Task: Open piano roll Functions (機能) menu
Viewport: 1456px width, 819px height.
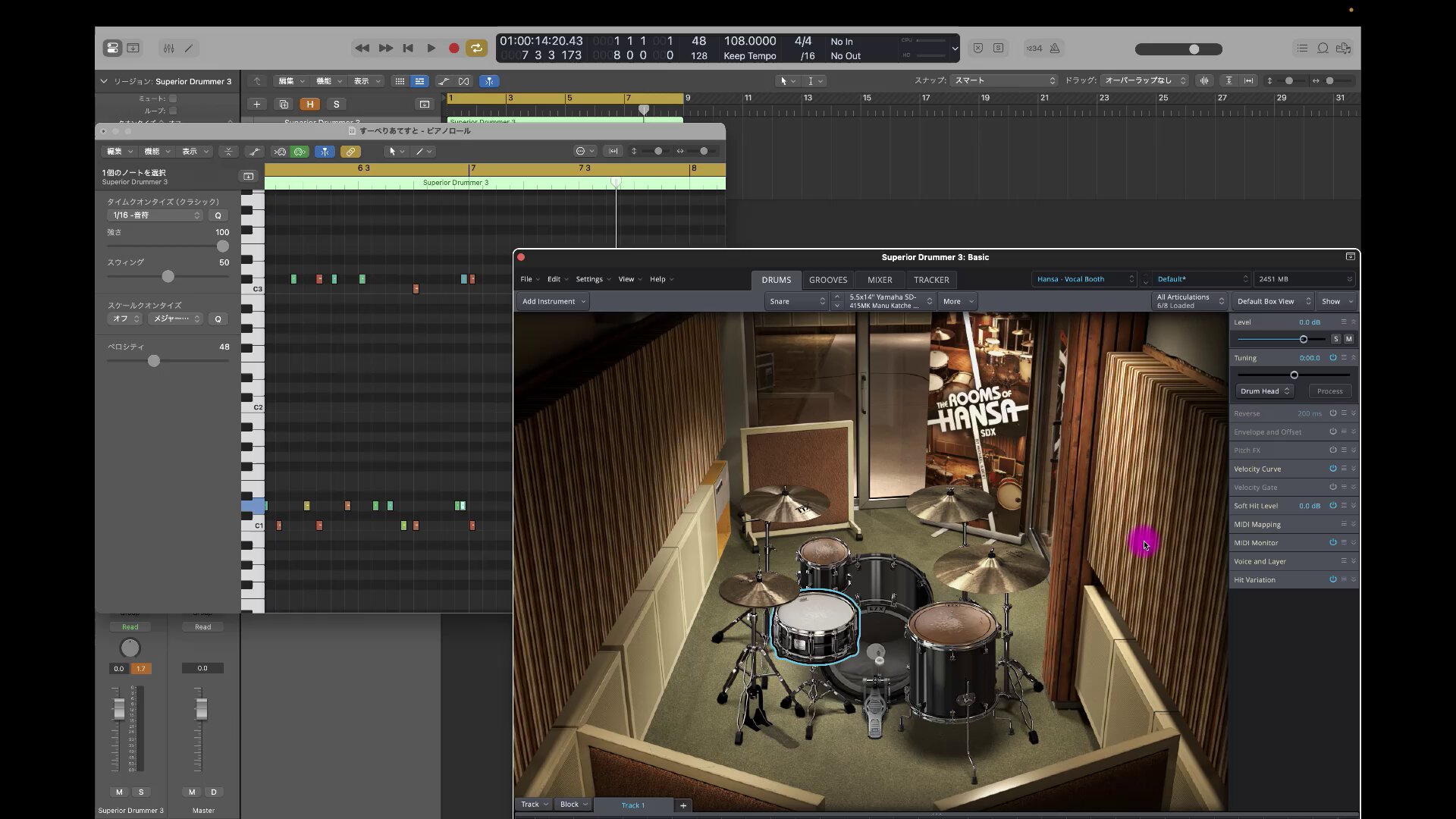Action: pyautogui.click(x=156, y=152)
